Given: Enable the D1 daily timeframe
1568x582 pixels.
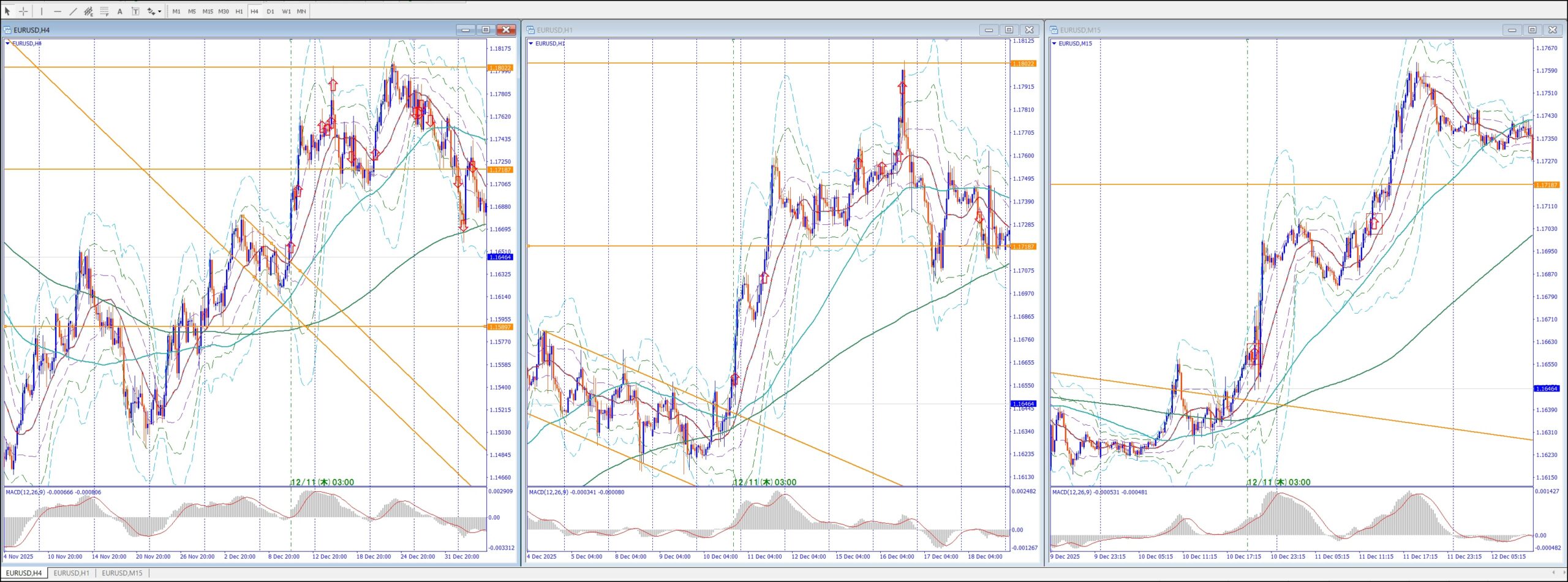Looking at the screenshot, I should [x=270, y=11].
